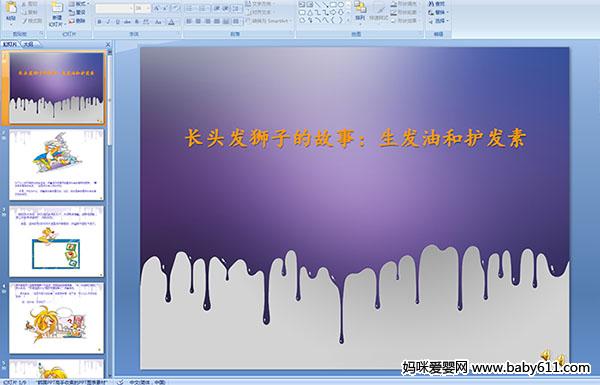
Task: Click Convert to SmartArt command
Action: point(269,21)
